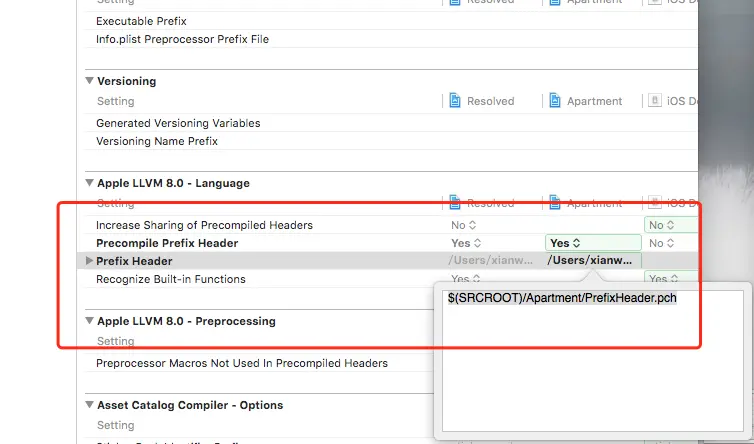Click Apartment target icon in Versioning section

555,101
